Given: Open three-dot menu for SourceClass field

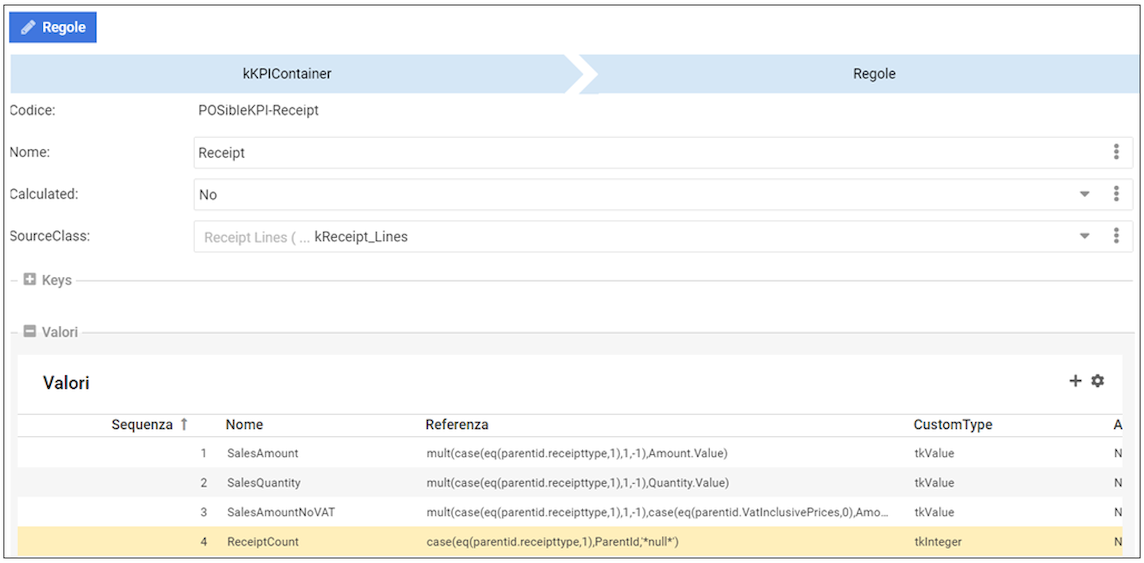Looking at the screenshot, I should (x=1116, y=236).
